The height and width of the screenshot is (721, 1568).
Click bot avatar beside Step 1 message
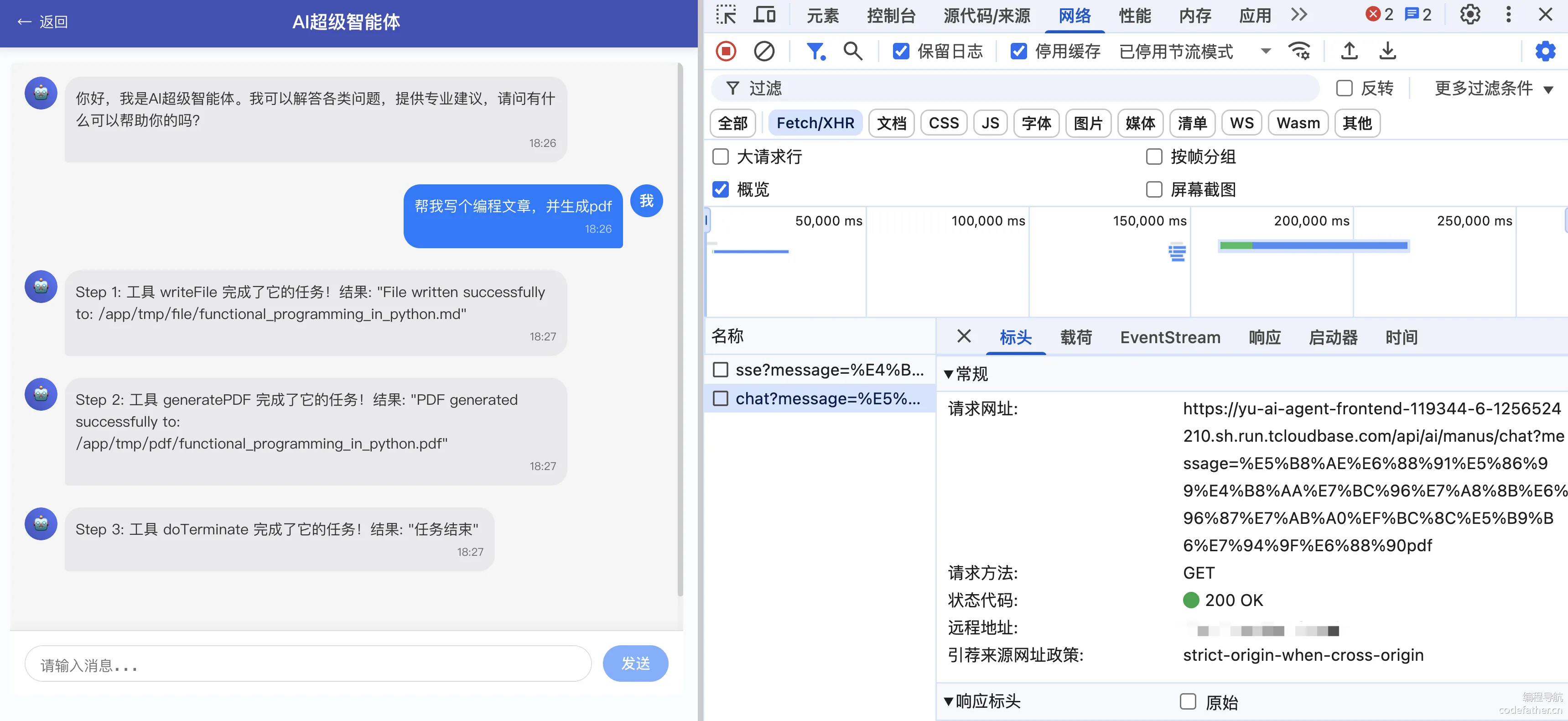pyautogui.click(x=41, y=286)
